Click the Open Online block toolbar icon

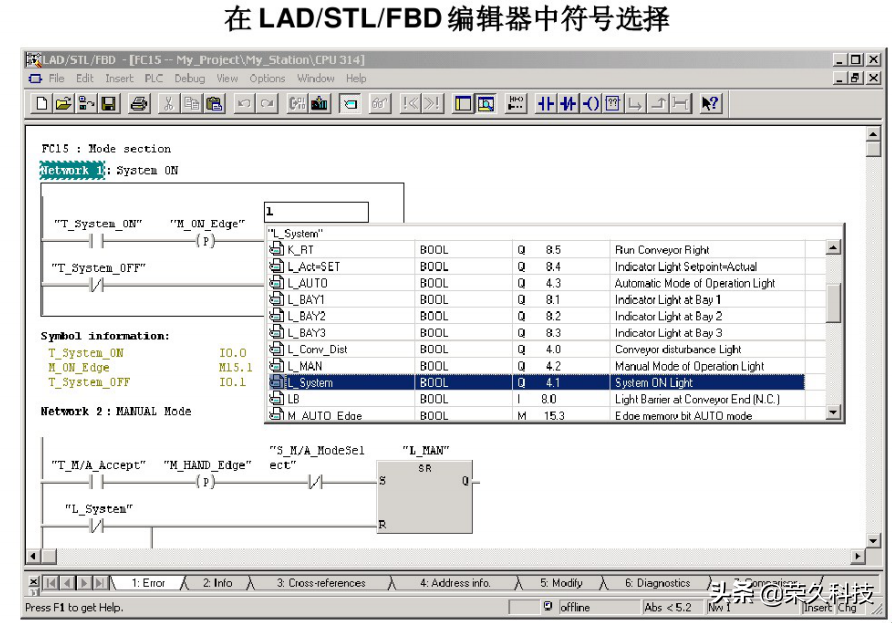86,104
